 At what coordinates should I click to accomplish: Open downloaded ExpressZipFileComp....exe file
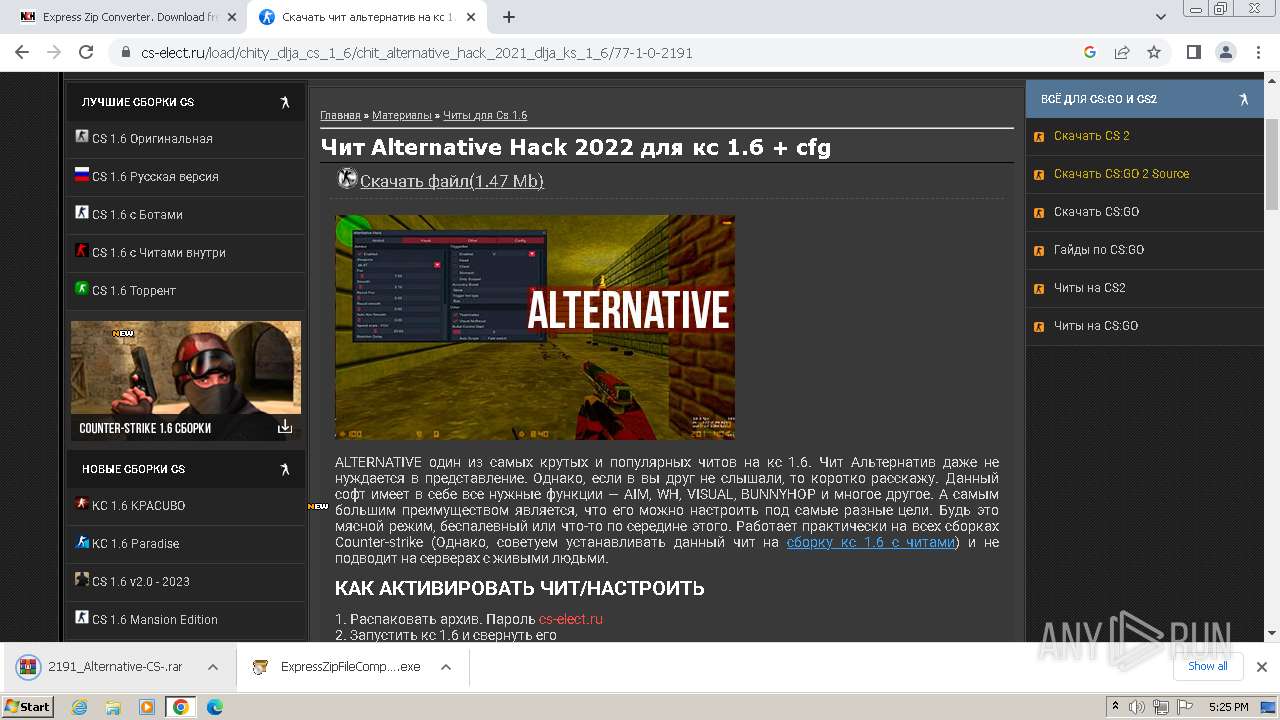pos(337,667)
